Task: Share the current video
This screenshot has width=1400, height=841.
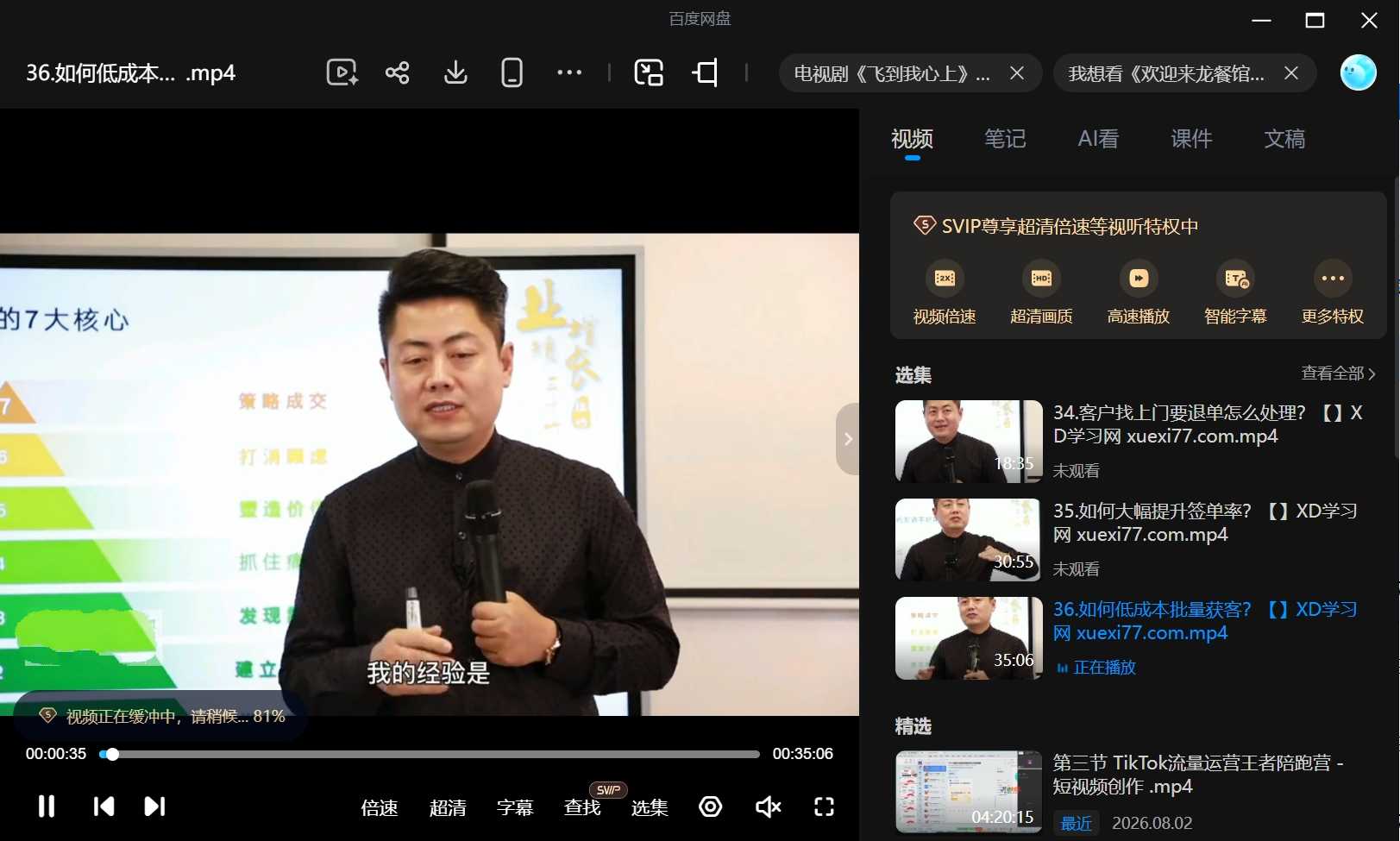Action: (x=398, y=72)
